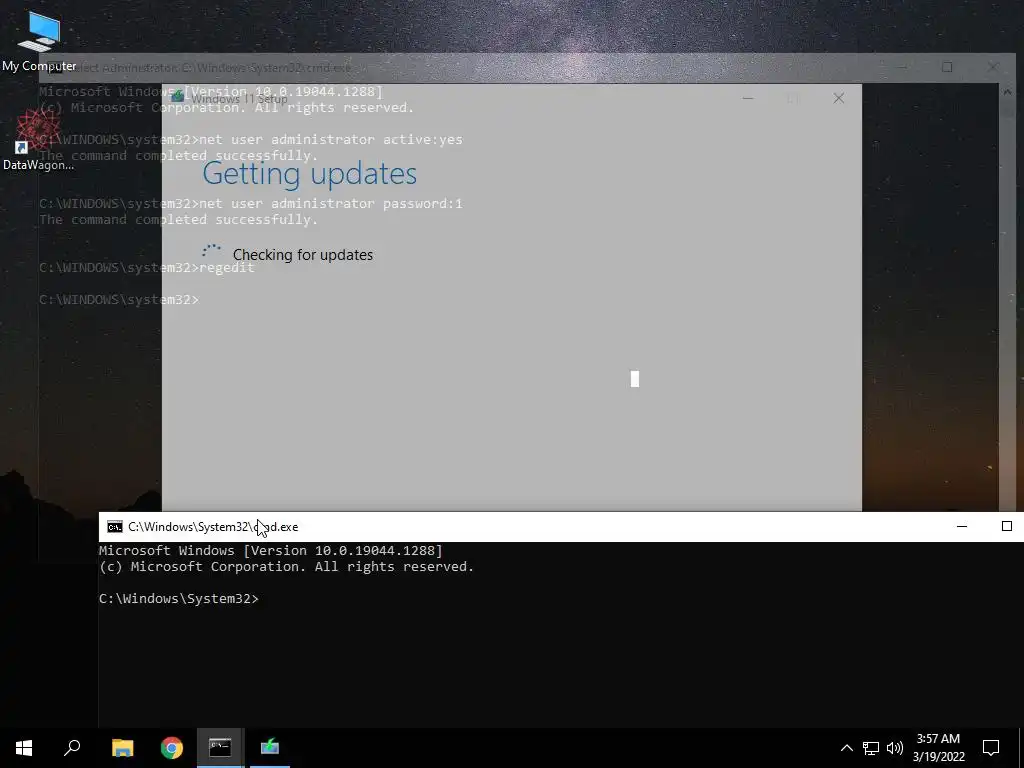Open the Action Center notifications icon
The image size is (1024, 768).
coord(991,748)
